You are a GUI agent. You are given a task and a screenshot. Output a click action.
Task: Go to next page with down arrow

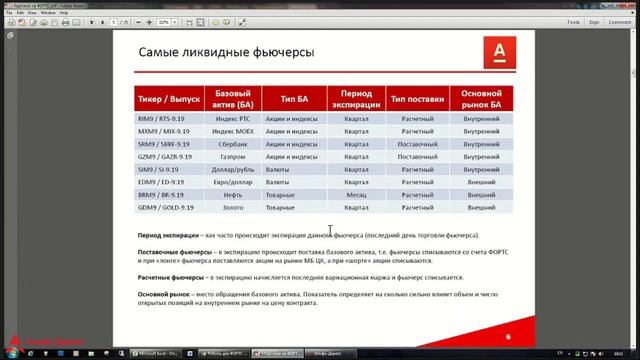102,22
